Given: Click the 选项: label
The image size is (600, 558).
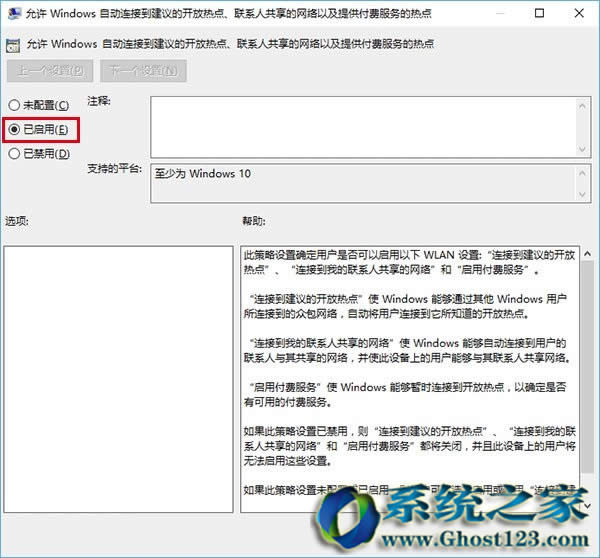Looking at the screenshot, I should tap(16, 221).
